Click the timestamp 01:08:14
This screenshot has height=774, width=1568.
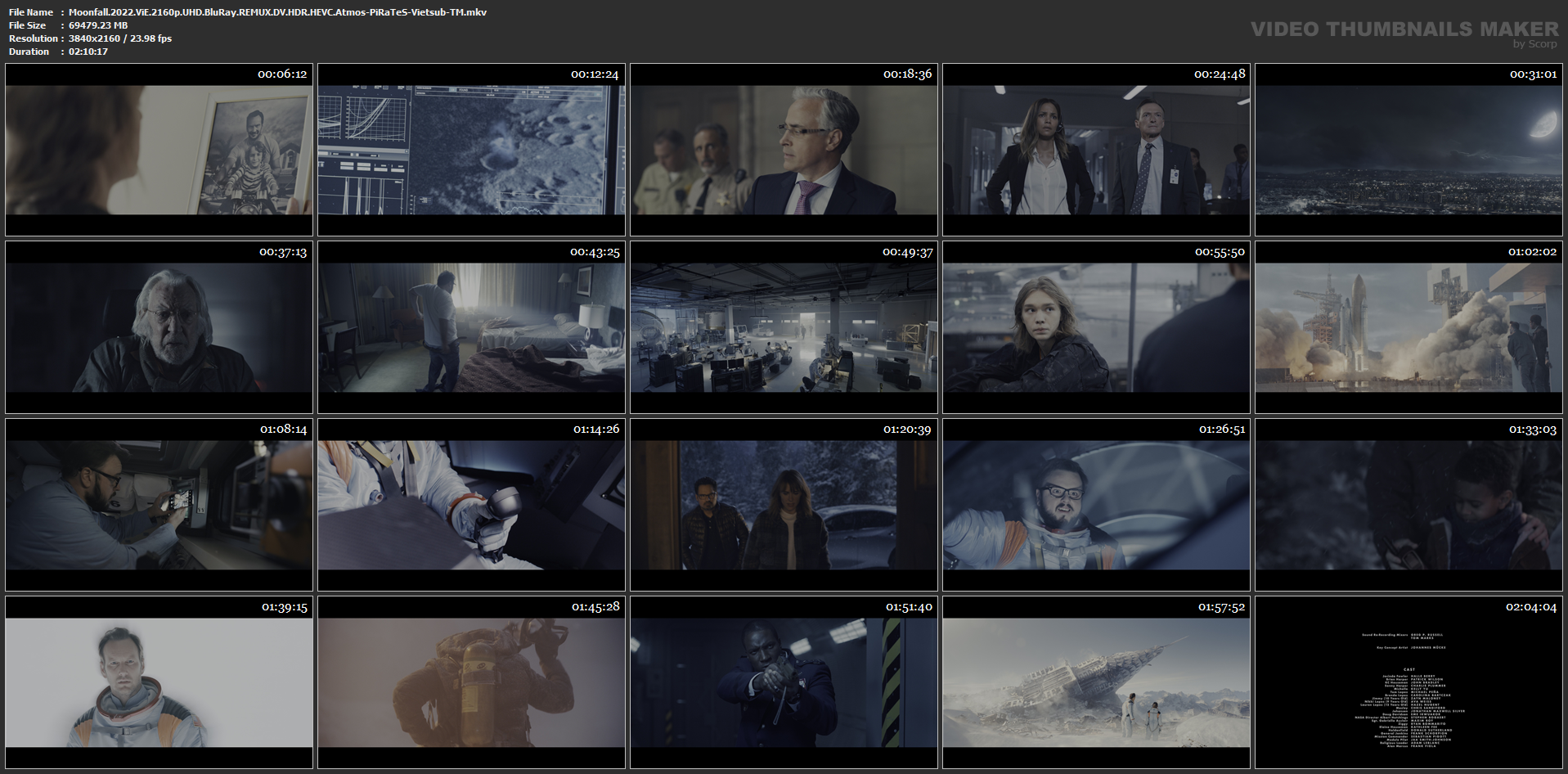click(x=284, y=430)
